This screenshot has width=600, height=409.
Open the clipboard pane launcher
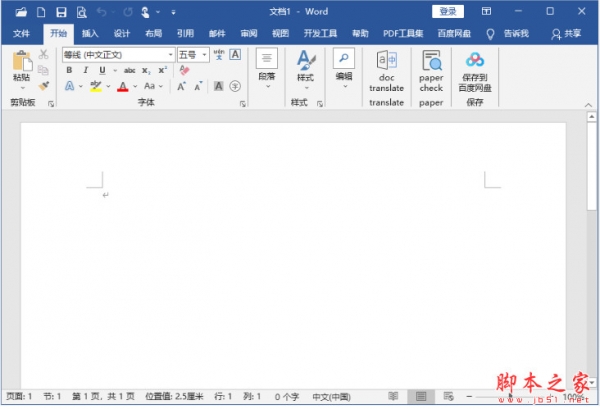[51, 104]
